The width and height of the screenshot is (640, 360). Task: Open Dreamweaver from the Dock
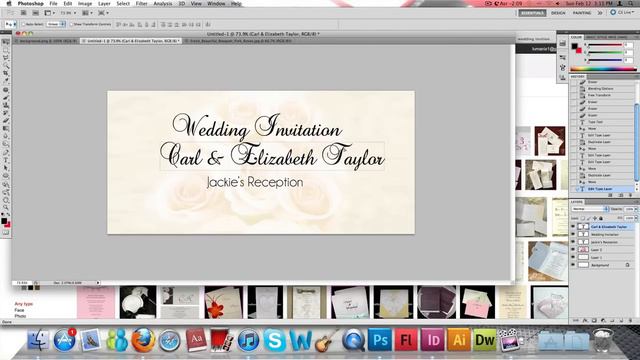click(485, 340)
